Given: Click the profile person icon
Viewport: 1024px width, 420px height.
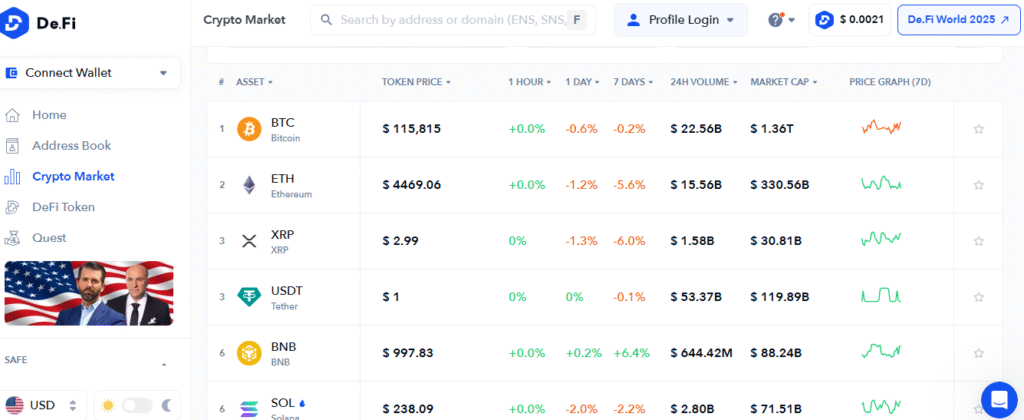Looking at the screenshot, I should coord(633,20).
